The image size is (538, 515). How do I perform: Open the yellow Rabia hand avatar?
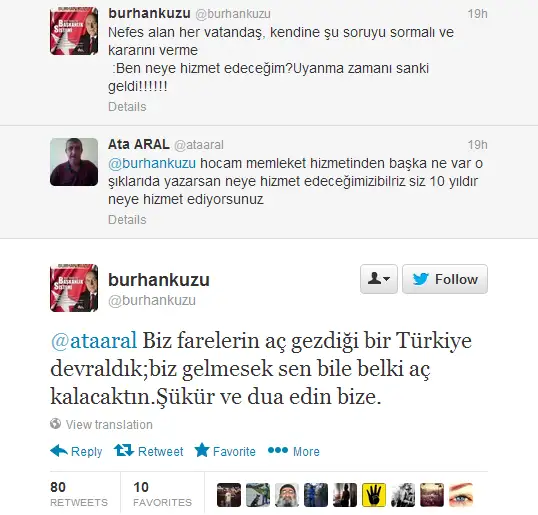(x=374, y=495)
